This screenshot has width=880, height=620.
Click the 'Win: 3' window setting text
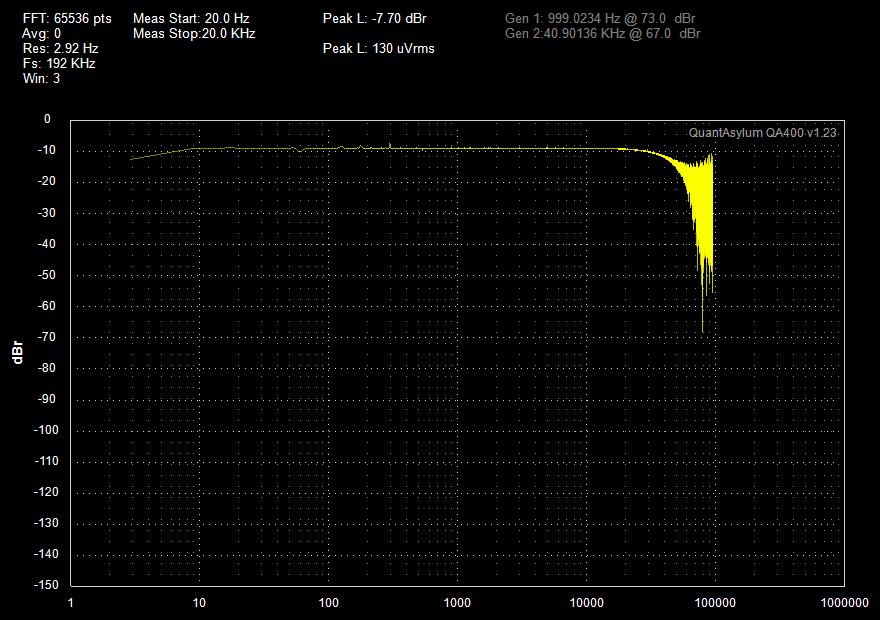coord(42,79)
